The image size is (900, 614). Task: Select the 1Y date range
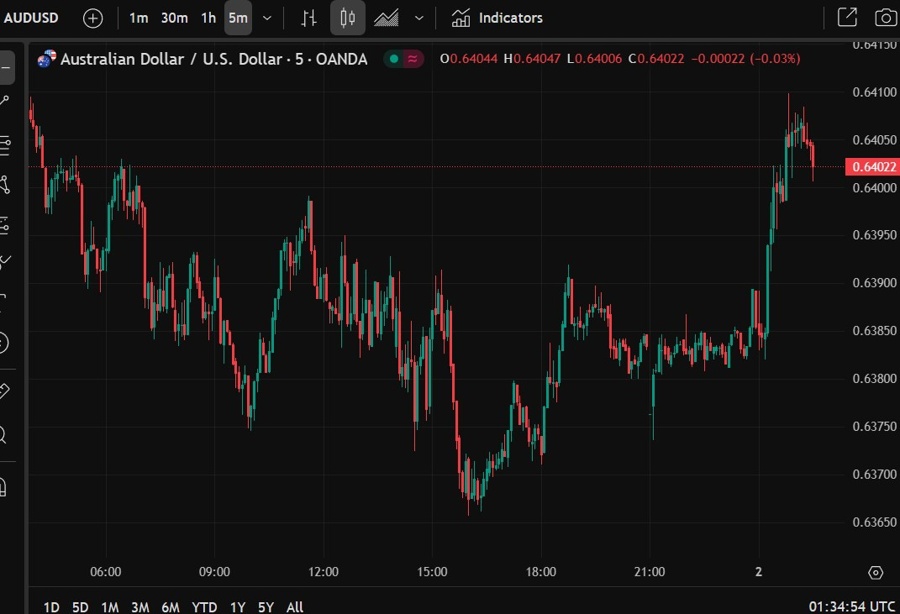tap(238, 607)
